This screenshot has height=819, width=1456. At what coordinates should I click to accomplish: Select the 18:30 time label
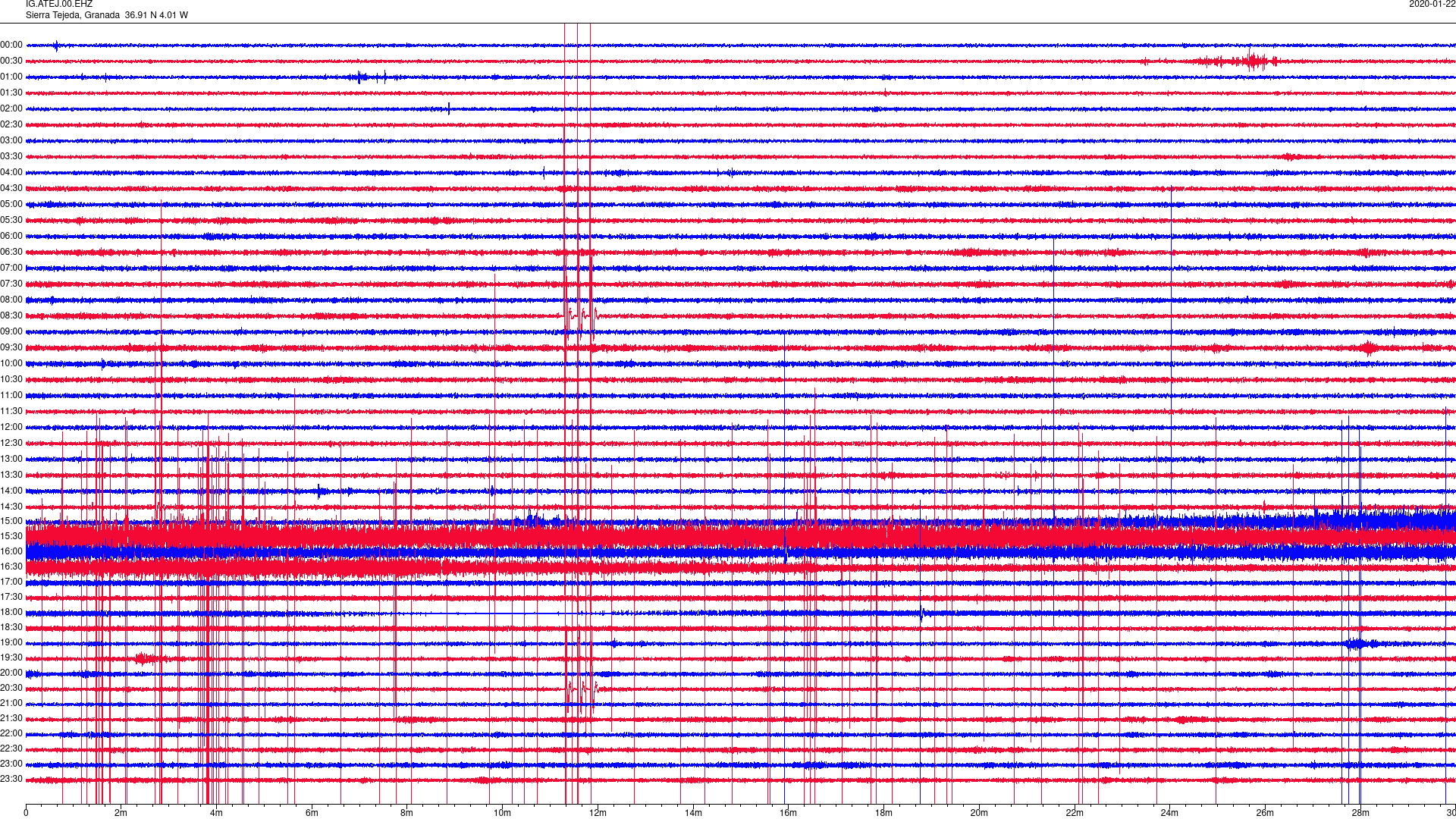(11, 627)
